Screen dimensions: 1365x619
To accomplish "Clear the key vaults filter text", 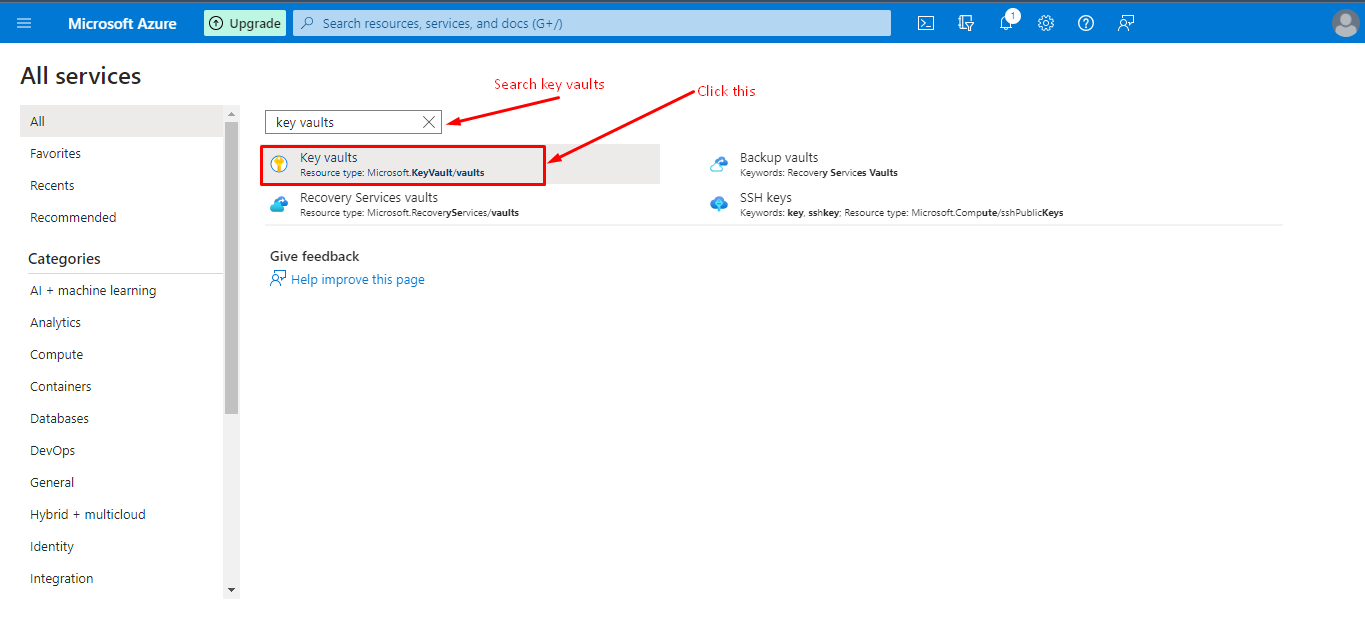I will tap(429, 122).
